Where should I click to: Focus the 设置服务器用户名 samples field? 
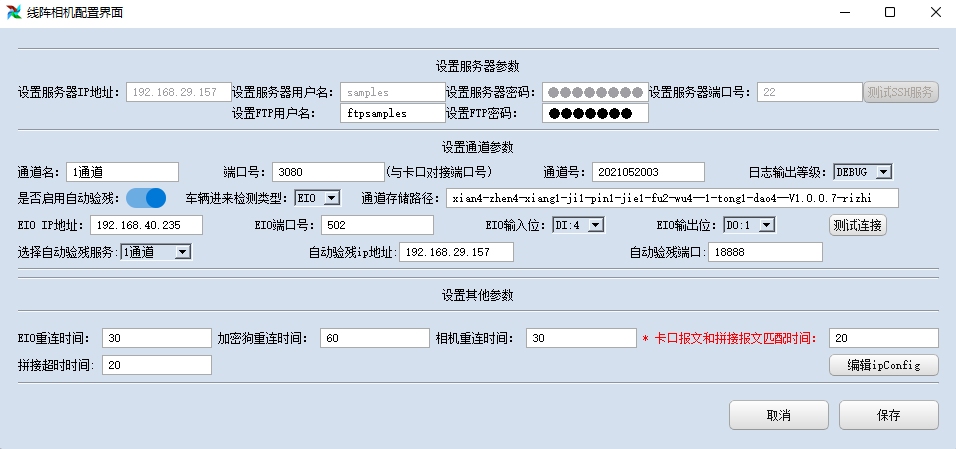tap(393, 92)
